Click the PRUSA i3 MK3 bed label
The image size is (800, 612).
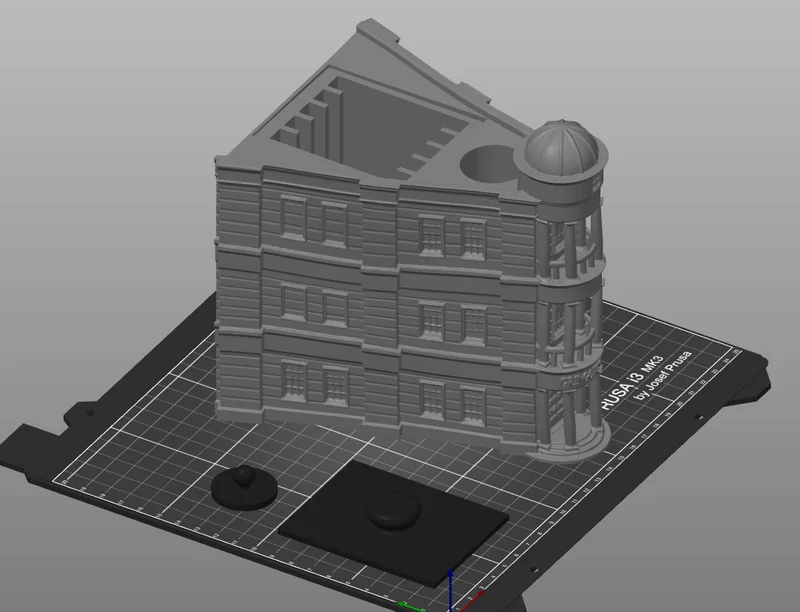click(633, 382)
